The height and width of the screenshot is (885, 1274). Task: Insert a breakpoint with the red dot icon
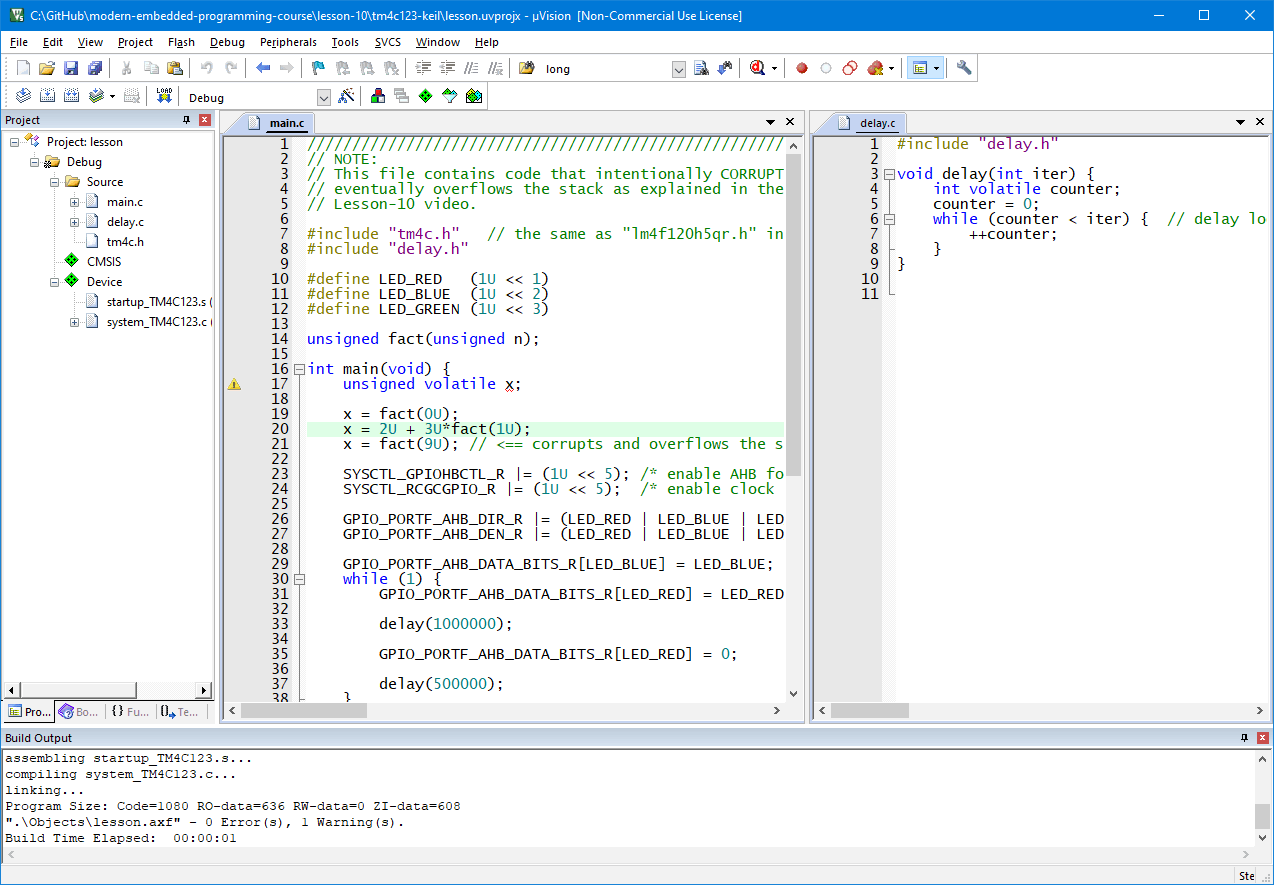[x=801, y=68]
